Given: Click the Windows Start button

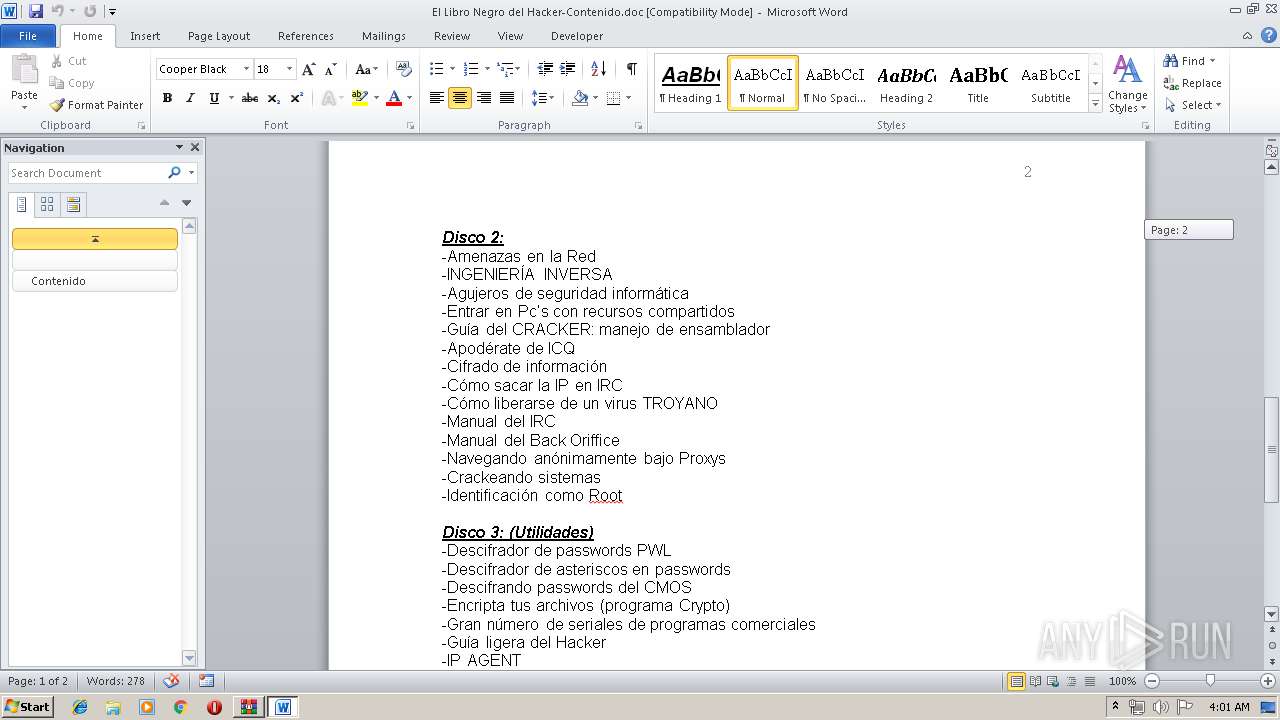Looking at the screenshot, I should tap(27, 707).
